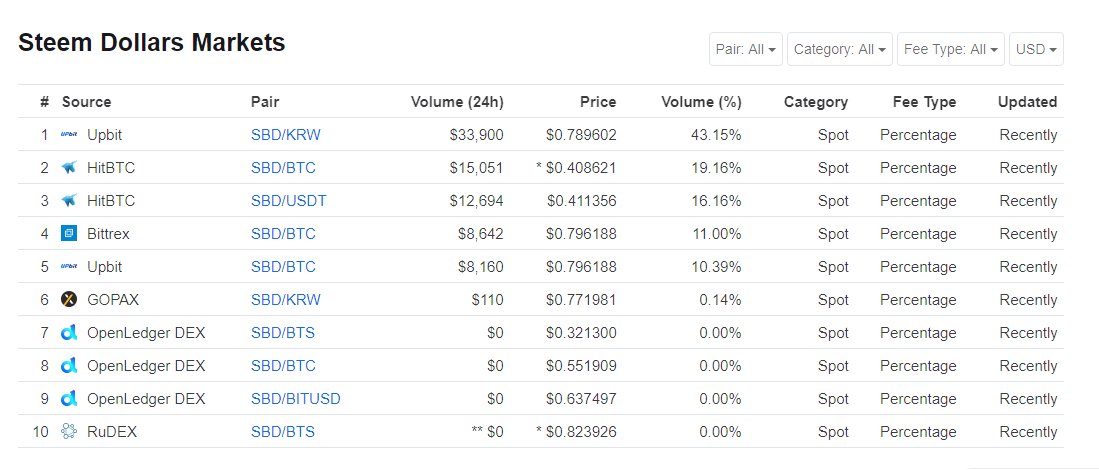The image size is (1099, 470).
Task: Follow the SBD/BITUSD pair link
Action: coord(296,399)
